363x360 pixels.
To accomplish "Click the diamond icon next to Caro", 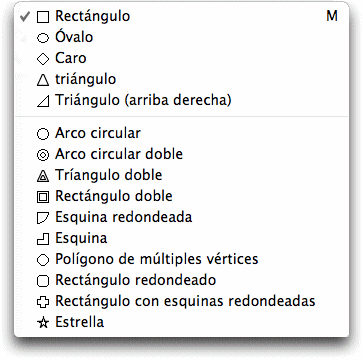I will point(43,59).
